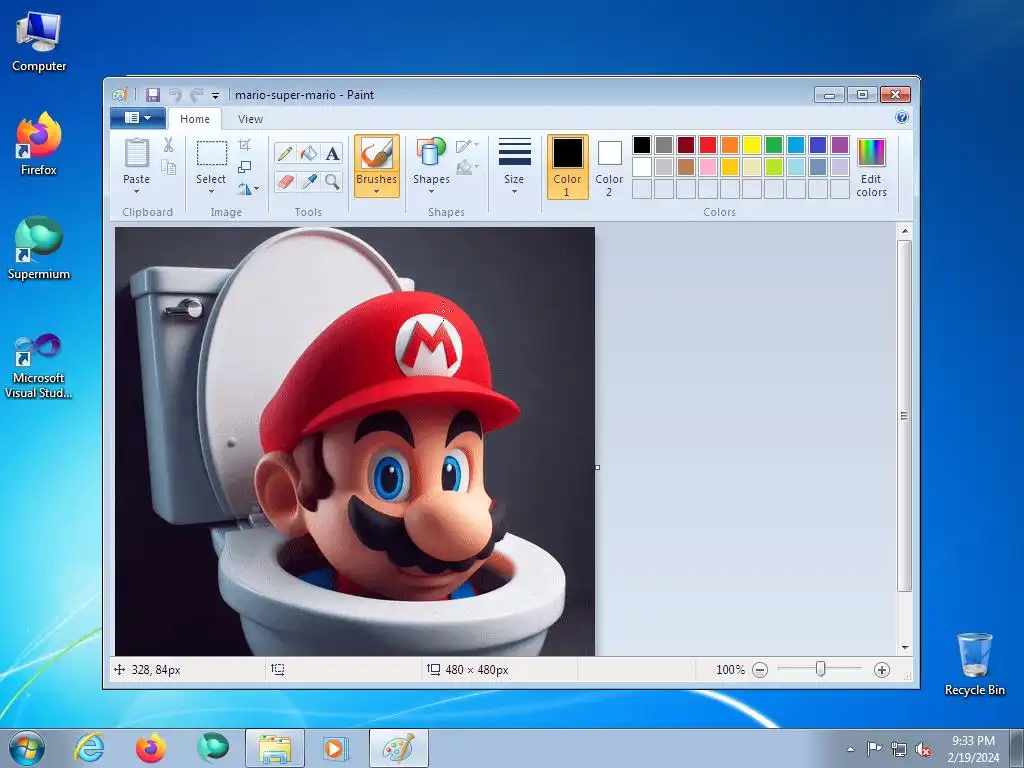
Task: Click the Action Center flag tray icon
Action: [x=874, y=749]
